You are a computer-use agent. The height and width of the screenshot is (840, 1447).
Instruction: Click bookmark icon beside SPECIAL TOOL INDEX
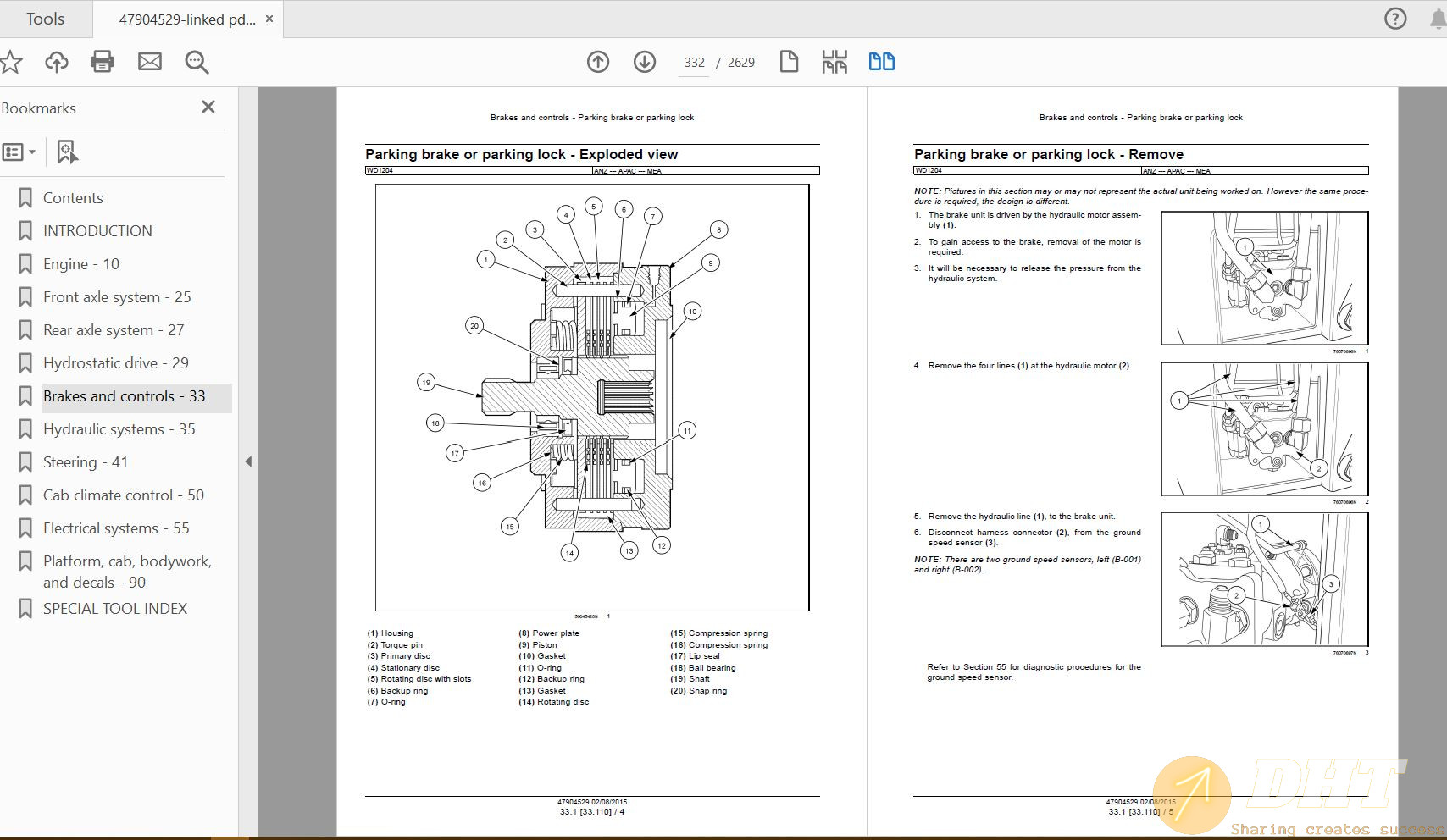click(x=25, y=609)
